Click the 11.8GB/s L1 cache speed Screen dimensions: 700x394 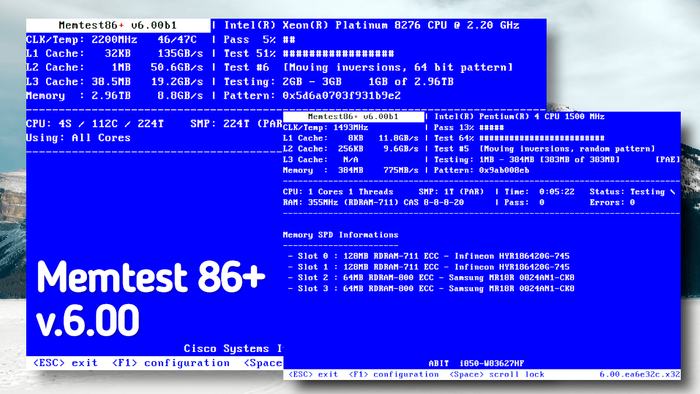(399, 138)
